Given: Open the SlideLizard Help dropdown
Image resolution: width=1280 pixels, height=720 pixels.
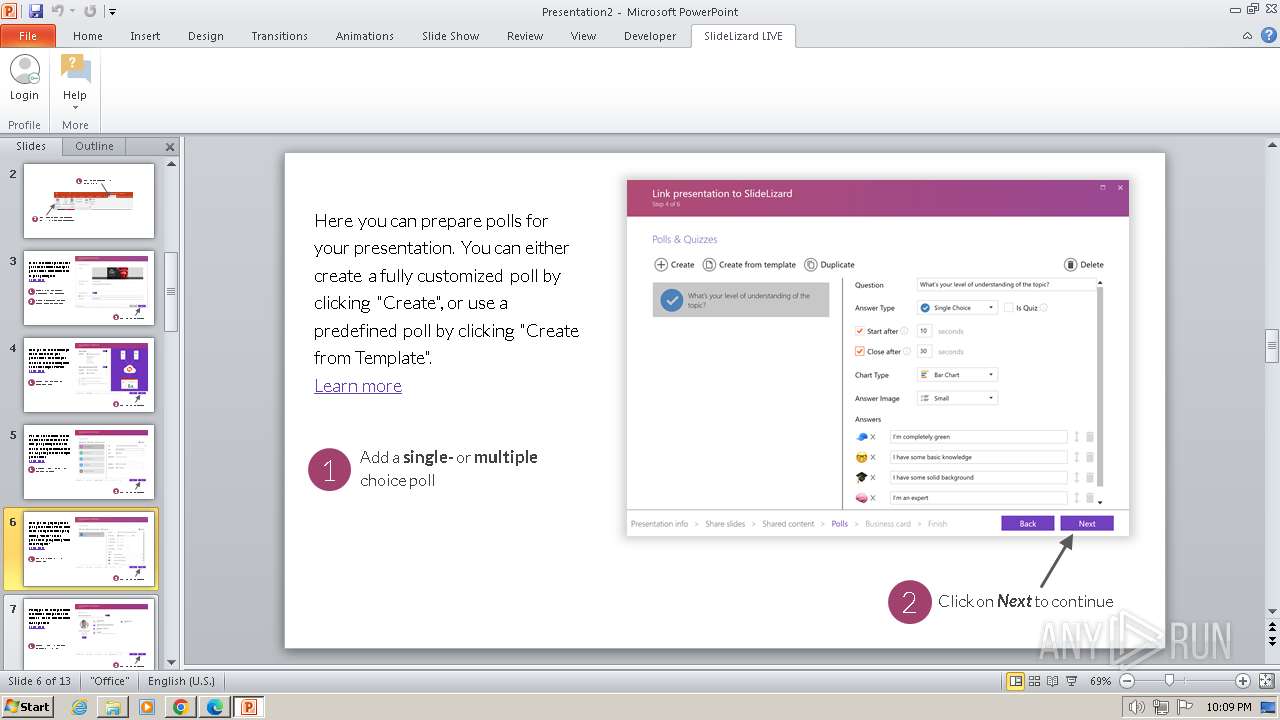Looking at the screenshot, I should pos(75,83).
